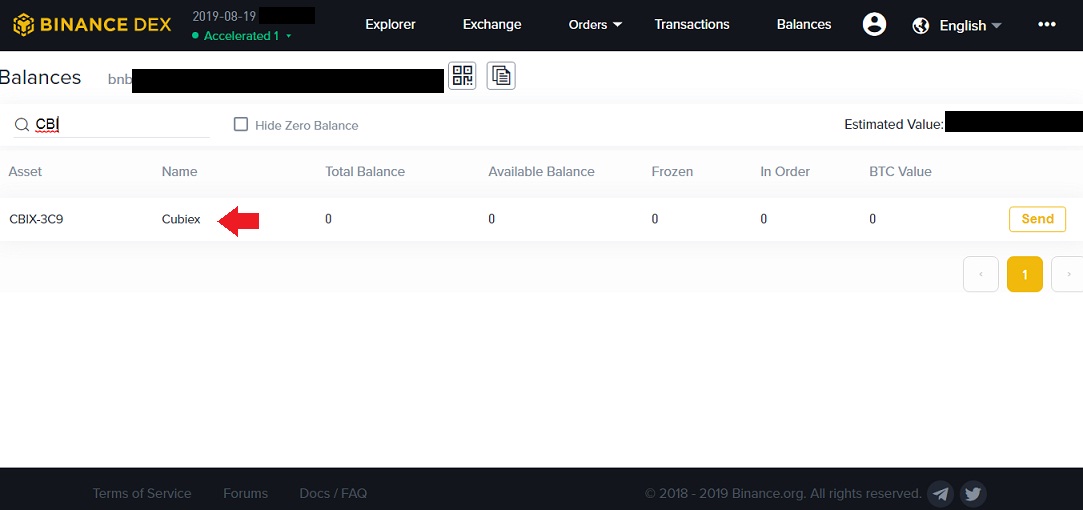Go to next results page

pos(1068,274)
